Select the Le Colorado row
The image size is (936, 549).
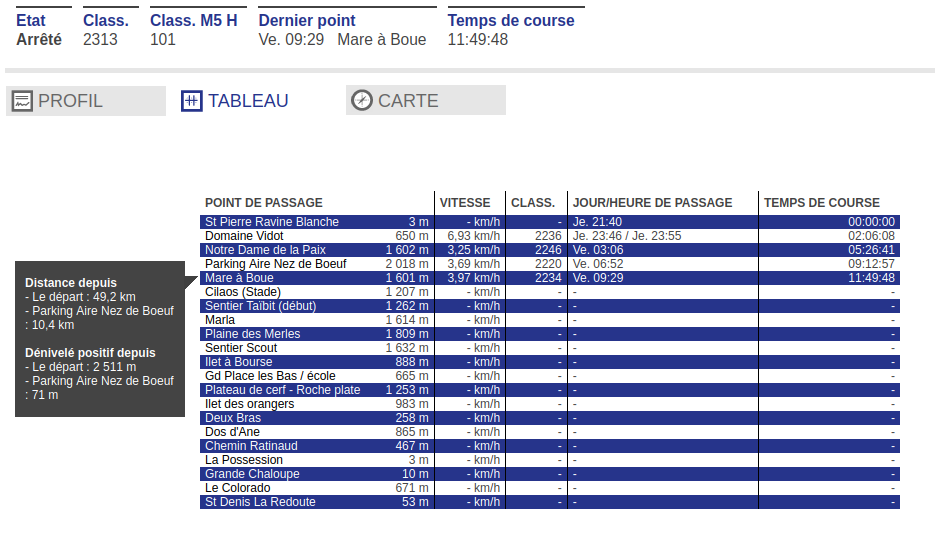(x=550, y=488)
